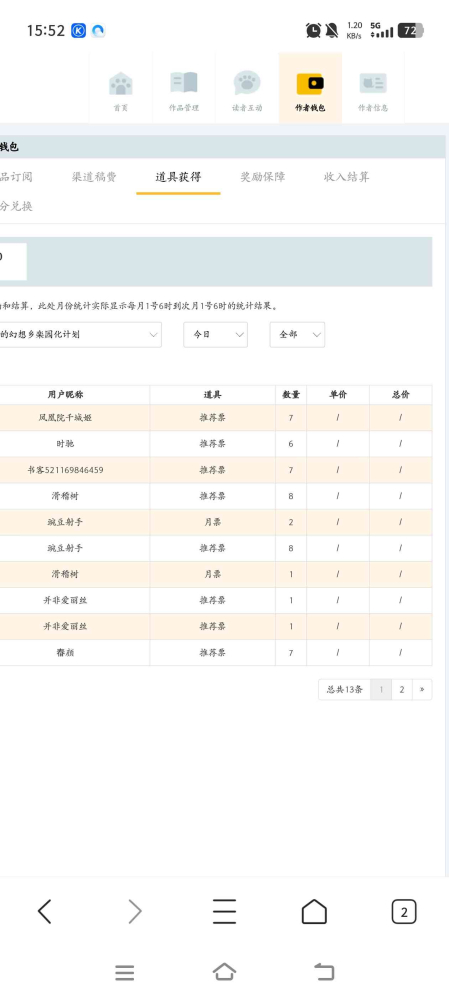This screenshot has height=999, width=449.
Task: Tap the battery indicator showing 72
Action: [411, 30]
